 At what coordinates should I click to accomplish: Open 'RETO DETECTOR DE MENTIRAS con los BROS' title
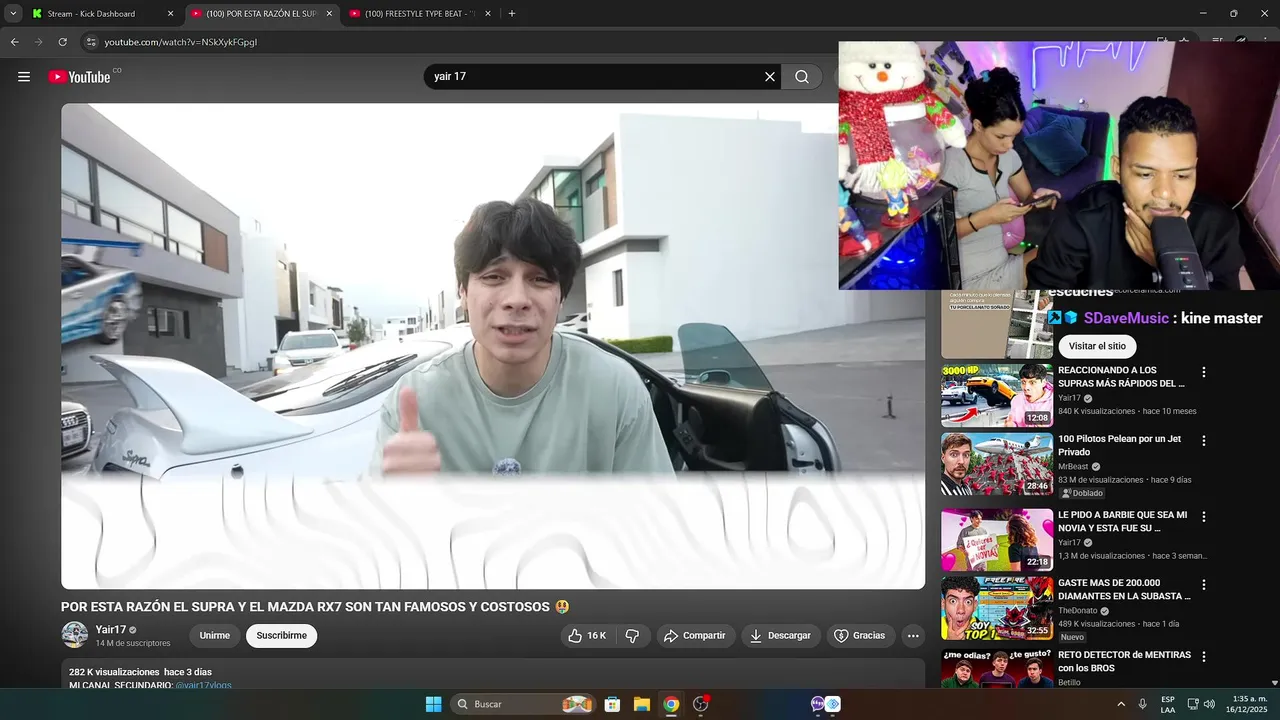click(x=1125, y=661)
